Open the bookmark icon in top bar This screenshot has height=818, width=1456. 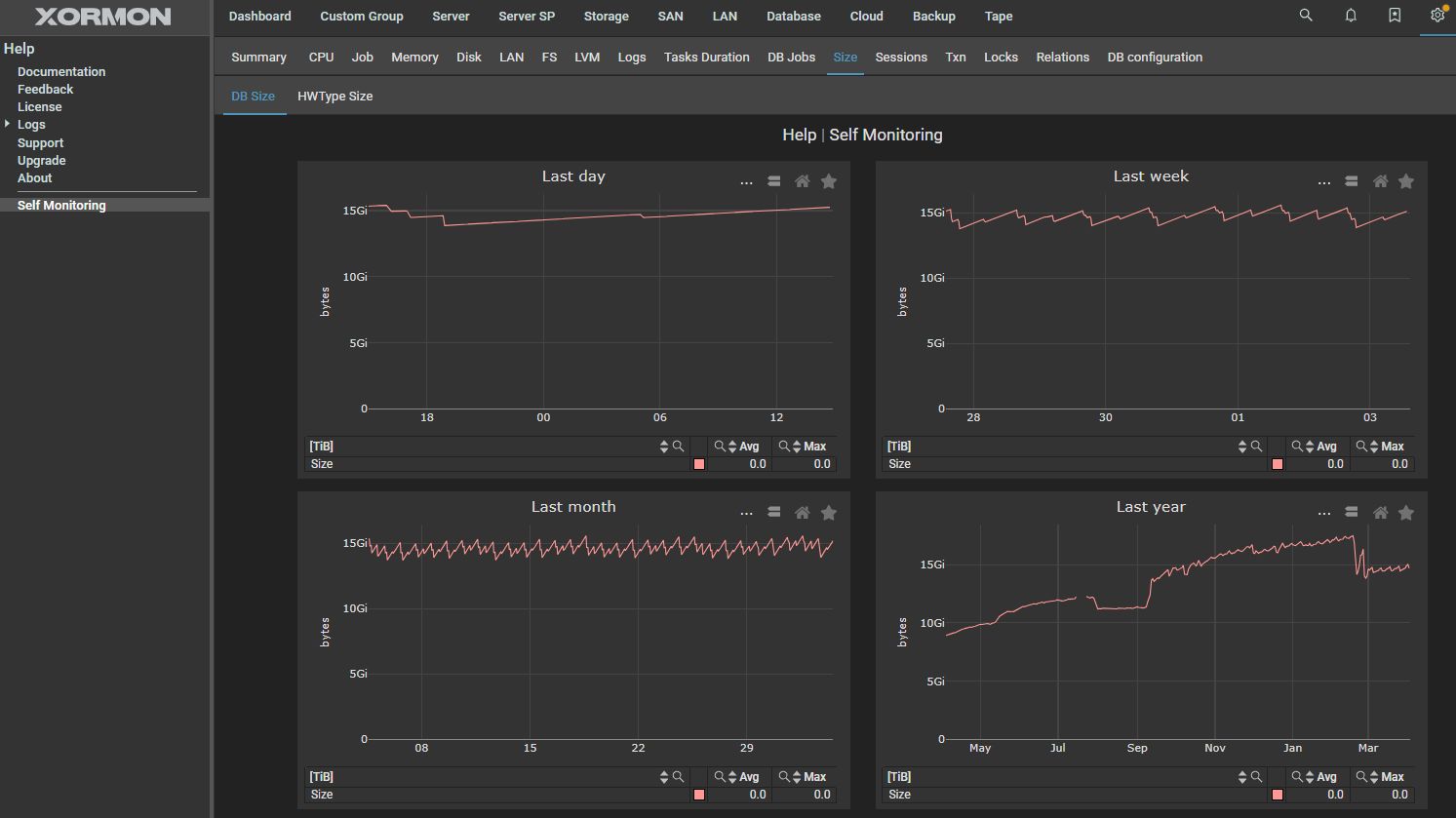coord(1395,16)
